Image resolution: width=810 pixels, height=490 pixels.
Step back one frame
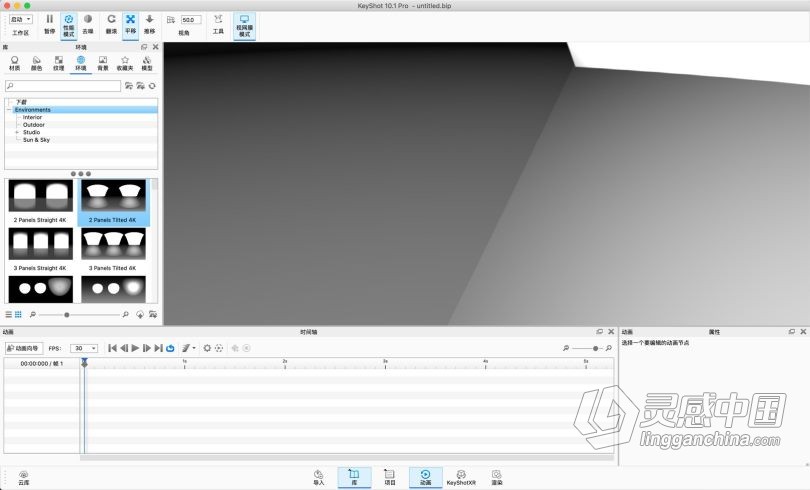tap(124, 349)
